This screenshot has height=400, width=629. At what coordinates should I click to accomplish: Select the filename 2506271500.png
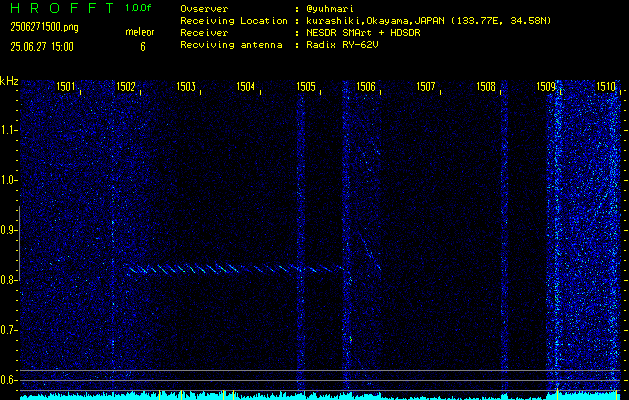45,27
